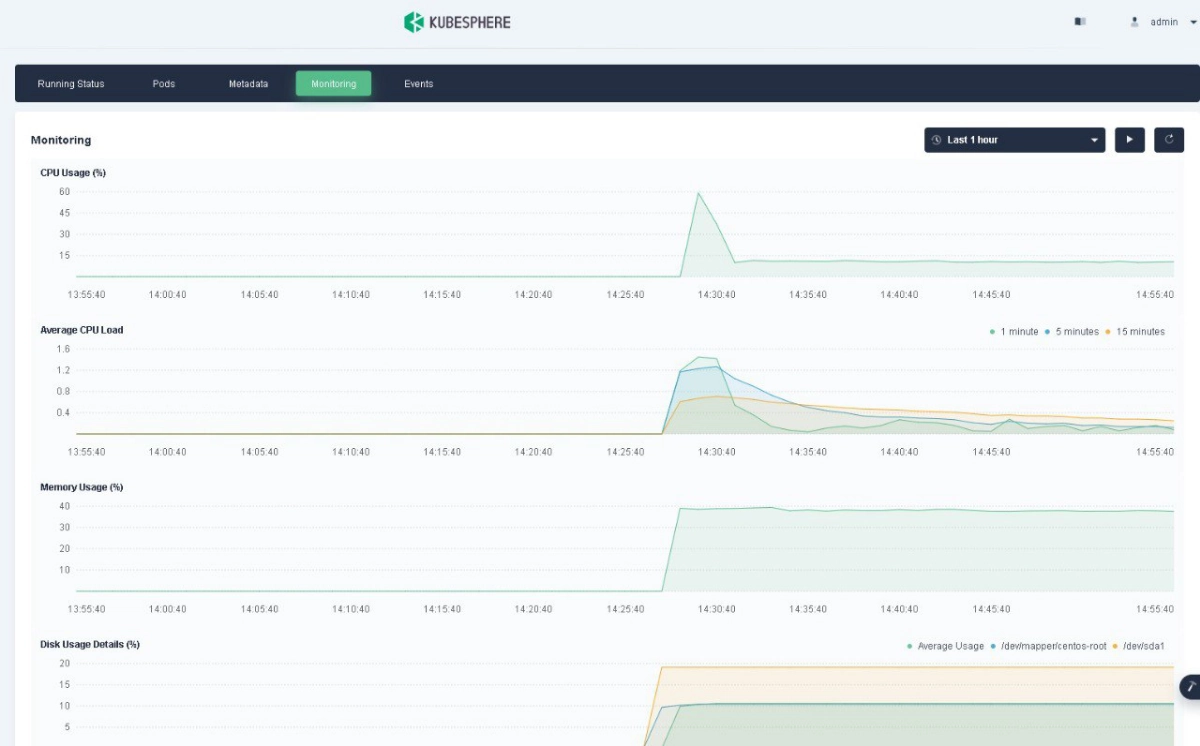Click the CPU Usage (%) chart title
Screen dimensions: 1200x746
tap(73, 172)
